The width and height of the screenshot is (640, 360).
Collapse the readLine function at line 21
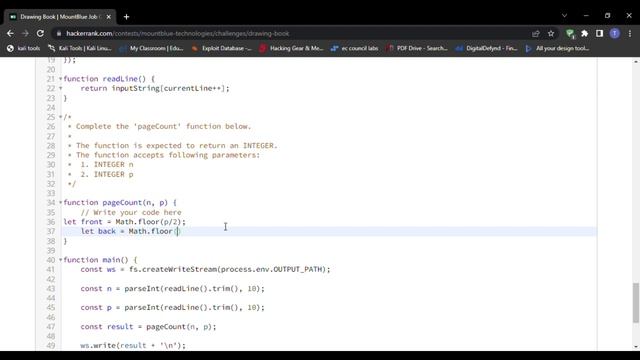coord(60,79)
